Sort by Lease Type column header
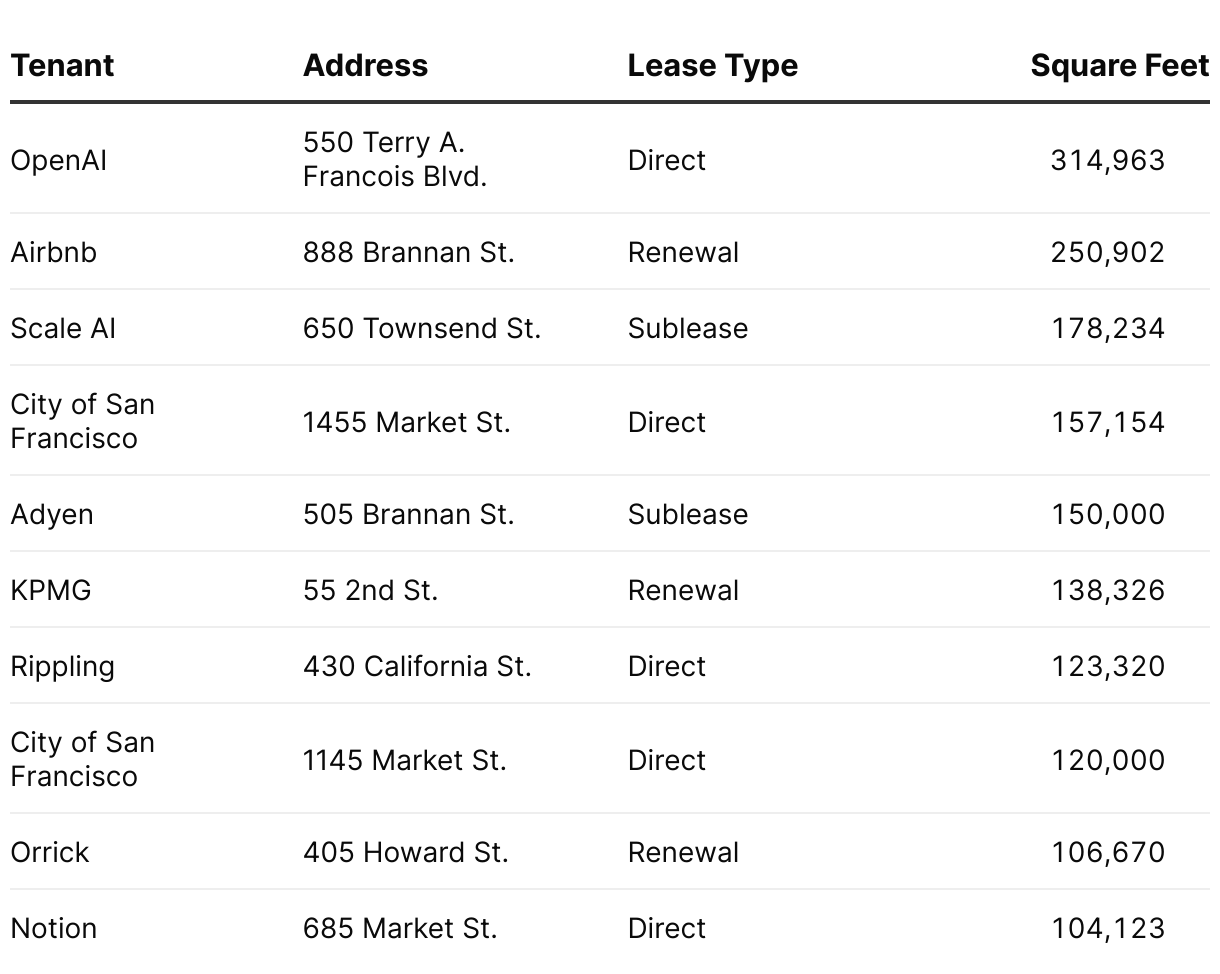1220x974 pixels. click(712, 66)
